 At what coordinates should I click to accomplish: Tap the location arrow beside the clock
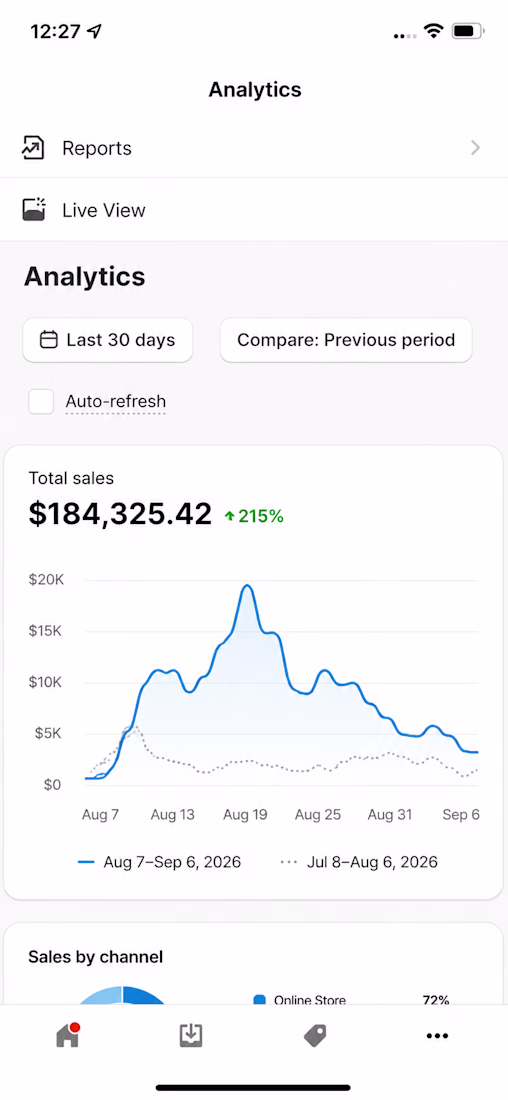[x=94, y=32]
